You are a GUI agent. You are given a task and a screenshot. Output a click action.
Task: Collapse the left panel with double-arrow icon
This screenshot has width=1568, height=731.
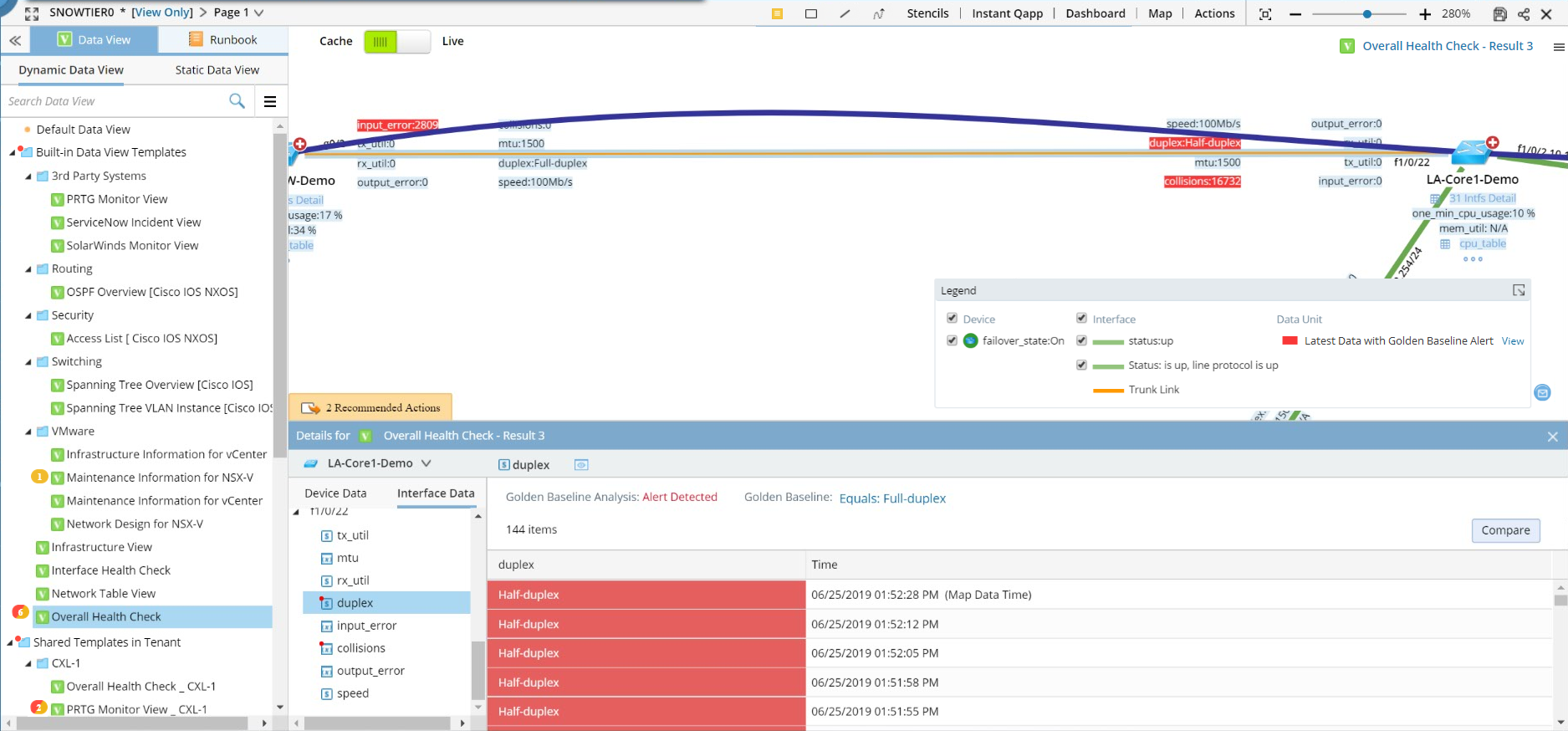[x=15, y=40]
